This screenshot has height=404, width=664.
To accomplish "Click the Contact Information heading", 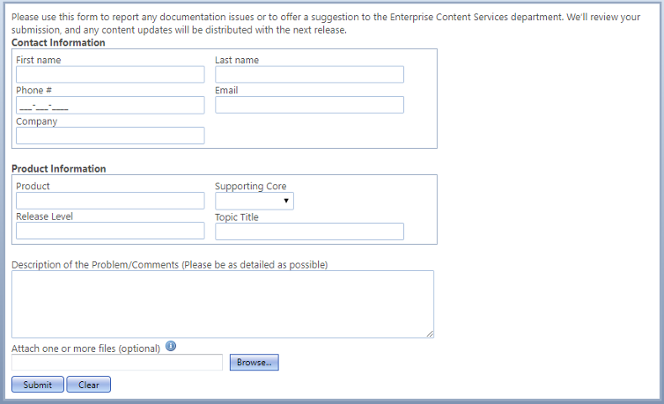I will pyautogui.click(x=58, y=43).
